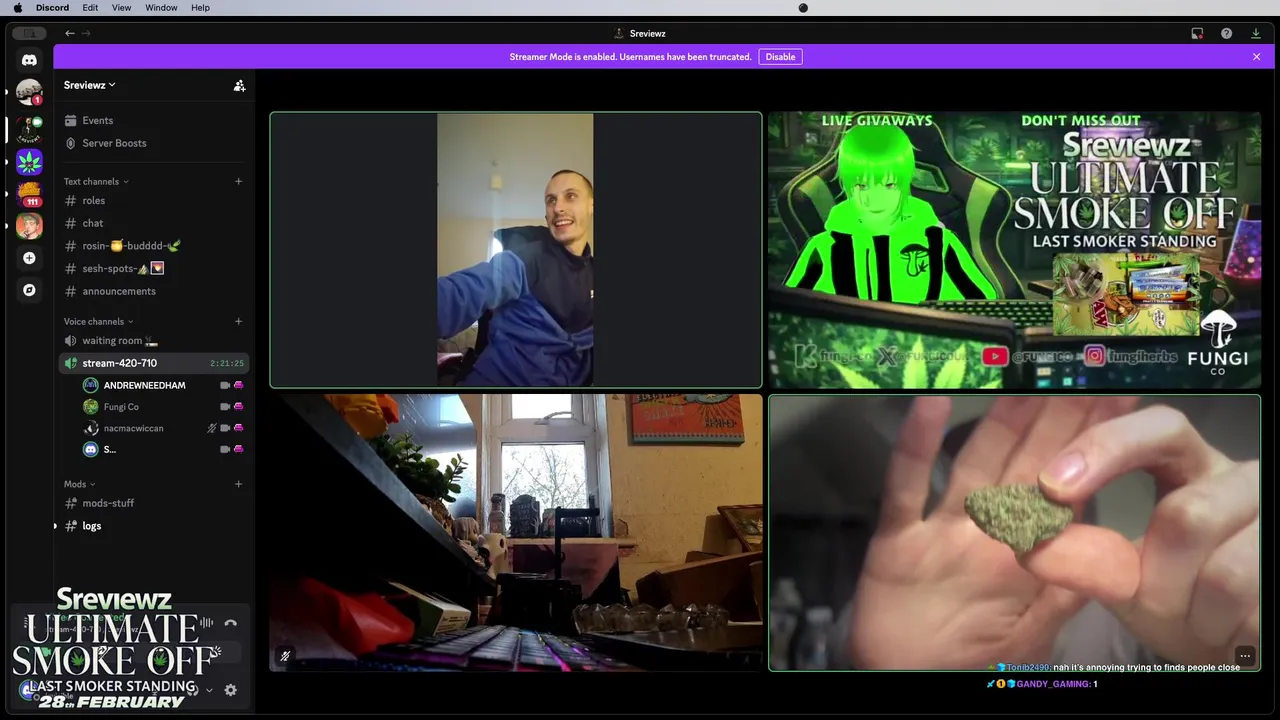Go forward with the right arrow

(x=86, y=33)
